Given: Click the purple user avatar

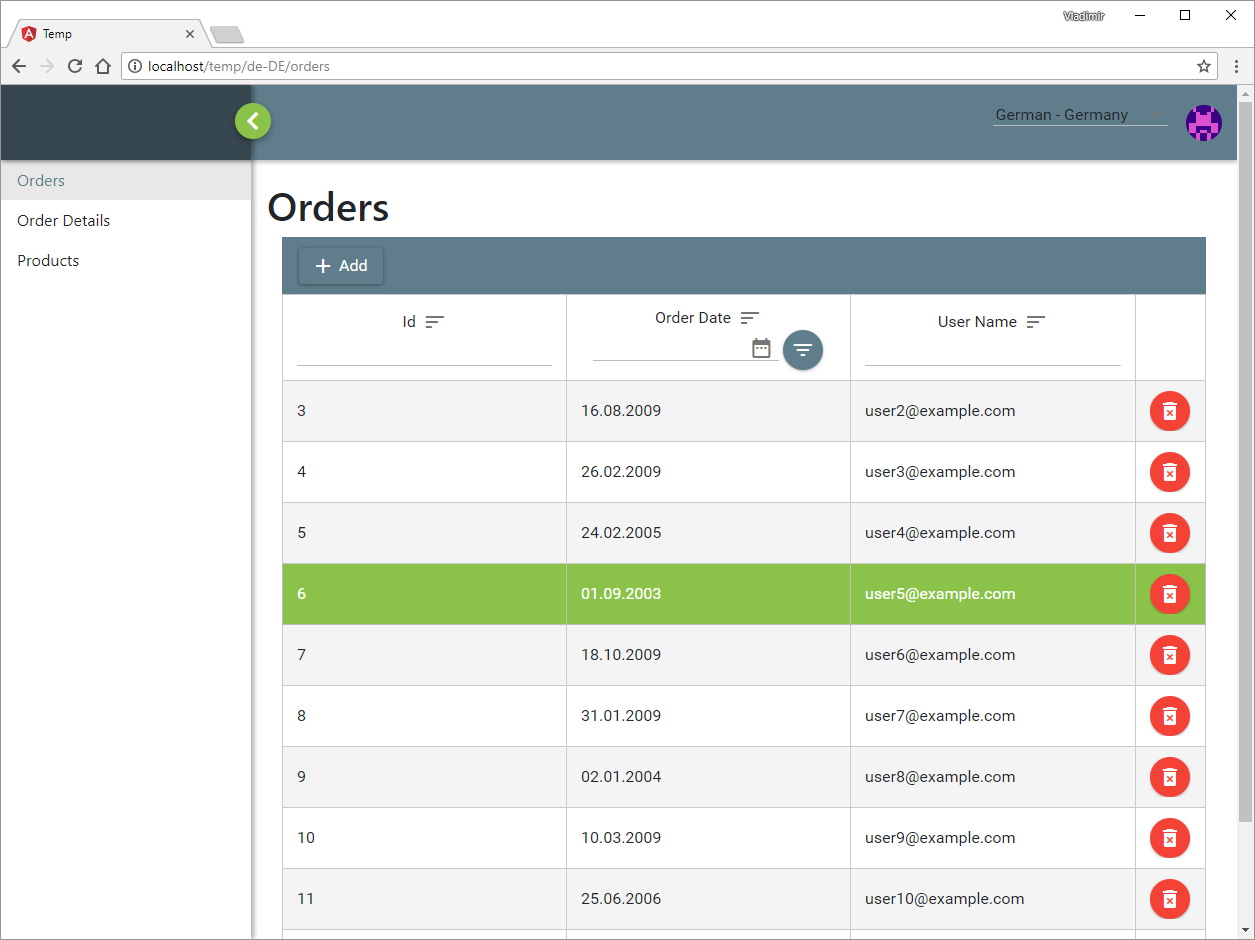Looking at the screenshot, I should [x=1203, y=122].
